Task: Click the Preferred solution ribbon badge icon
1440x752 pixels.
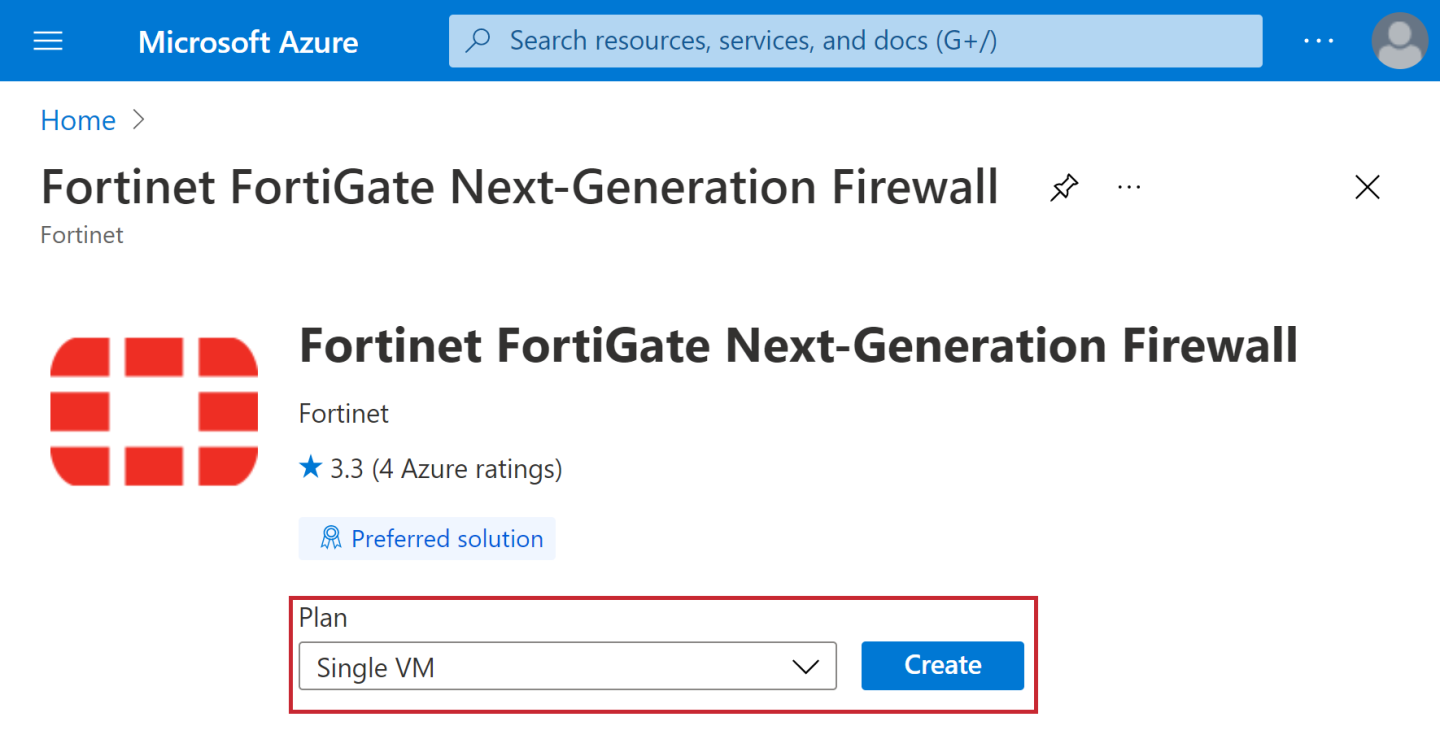Action: [332, 538]
